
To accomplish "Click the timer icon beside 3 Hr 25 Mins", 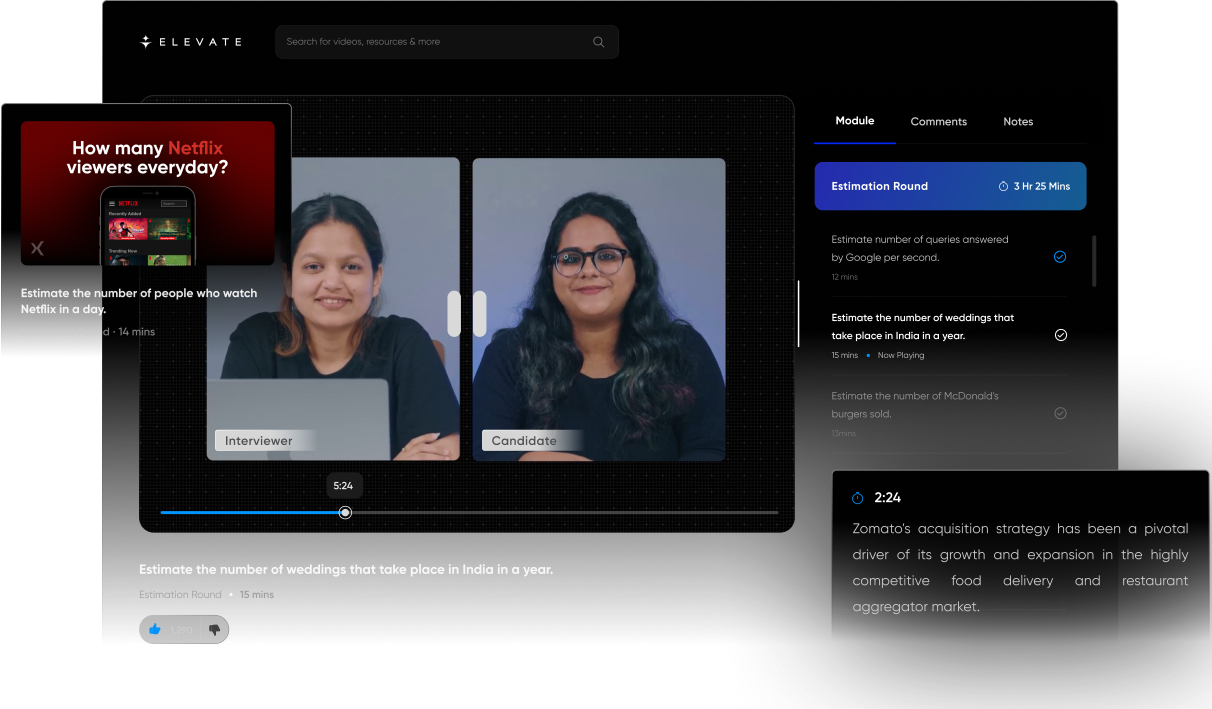I will pyautogui.click(x=1003, y=186).
